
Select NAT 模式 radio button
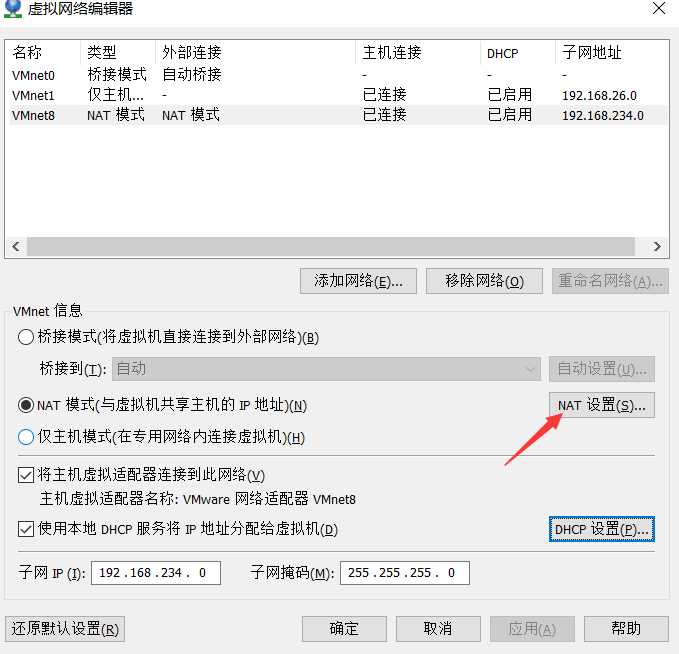tap(26, 405)
